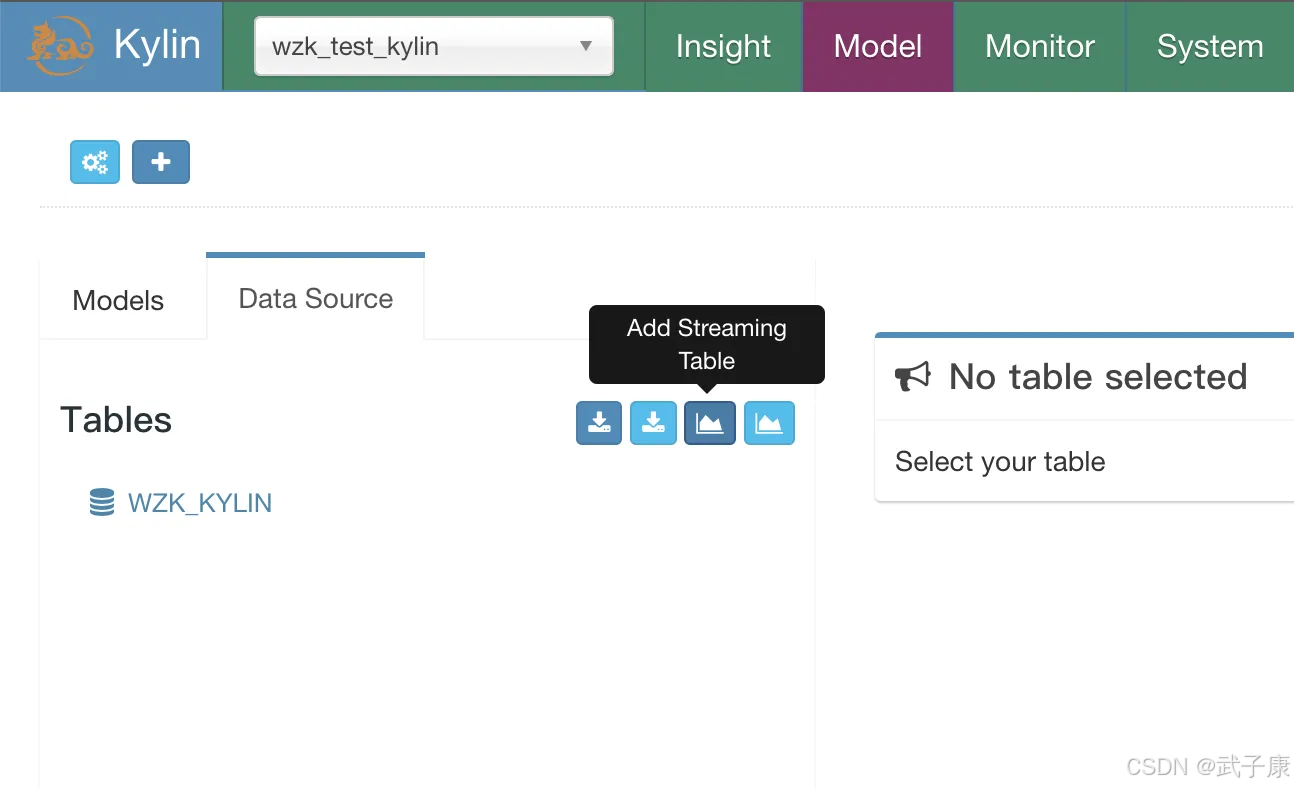Image resolution: width=1294 pixels, height=788 pixels.
Task: Click the project selector dropdown arrow
Action: (586, 46)
